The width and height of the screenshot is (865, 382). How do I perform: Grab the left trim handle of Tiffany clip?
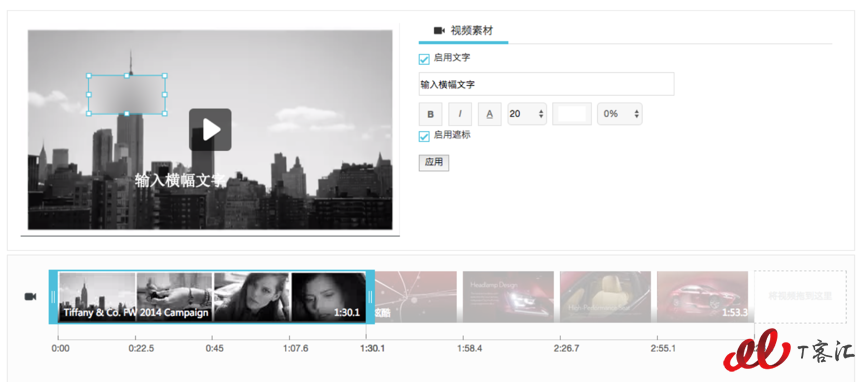pos(53,297)
